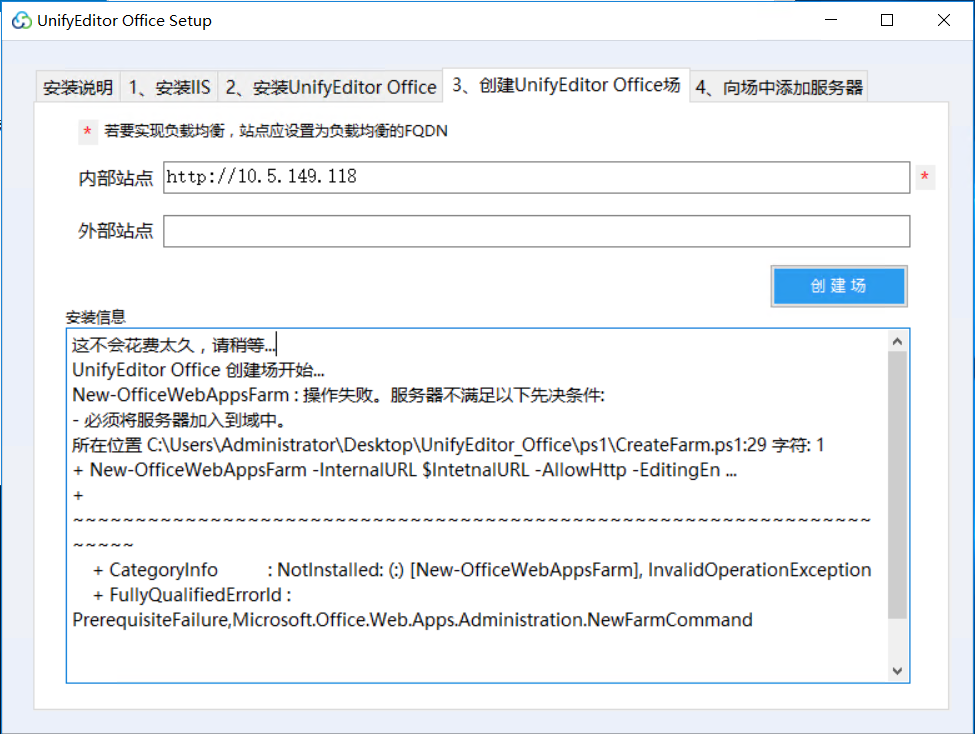Viewport: 975px width, 734px height.
Task: Click the 'New-OfficeWebAppsFarm : 操作失败' error line
Action: coord(338,395)
